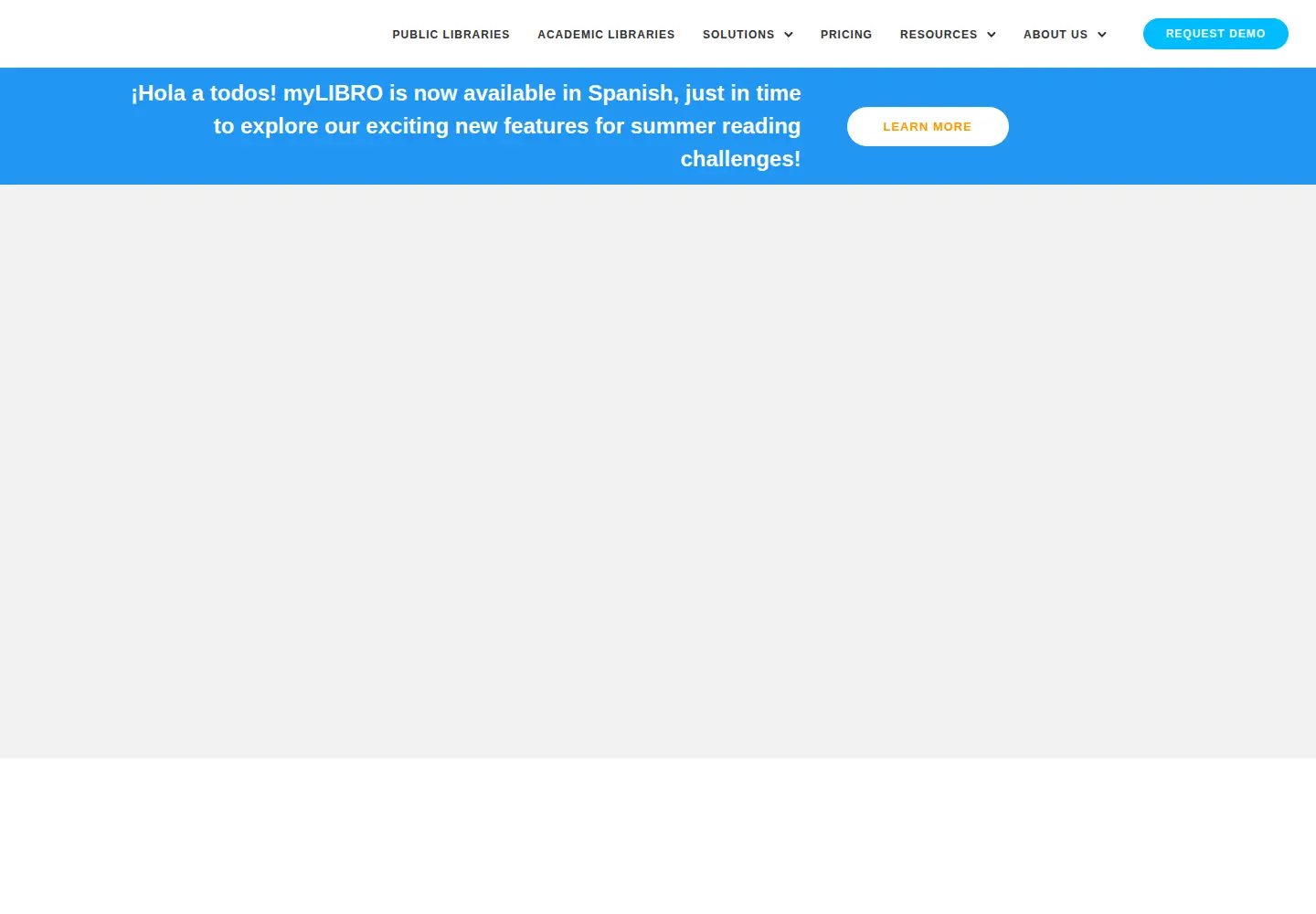Open the About Us menu item
The height and width of the screenshot is (914, 1316).
[1056, 35]
